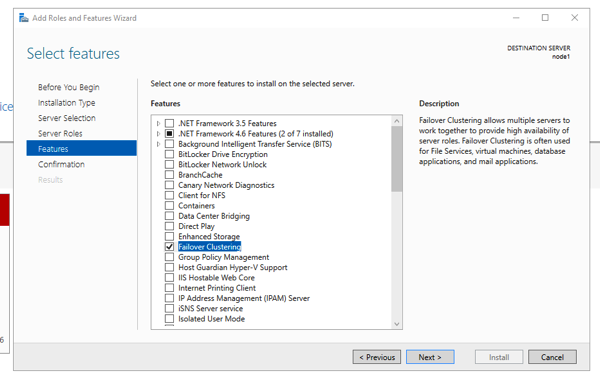This screenshot has width=600, height=384.
Task: Select the Data Center Bridging label
Action: coord(214,216)
